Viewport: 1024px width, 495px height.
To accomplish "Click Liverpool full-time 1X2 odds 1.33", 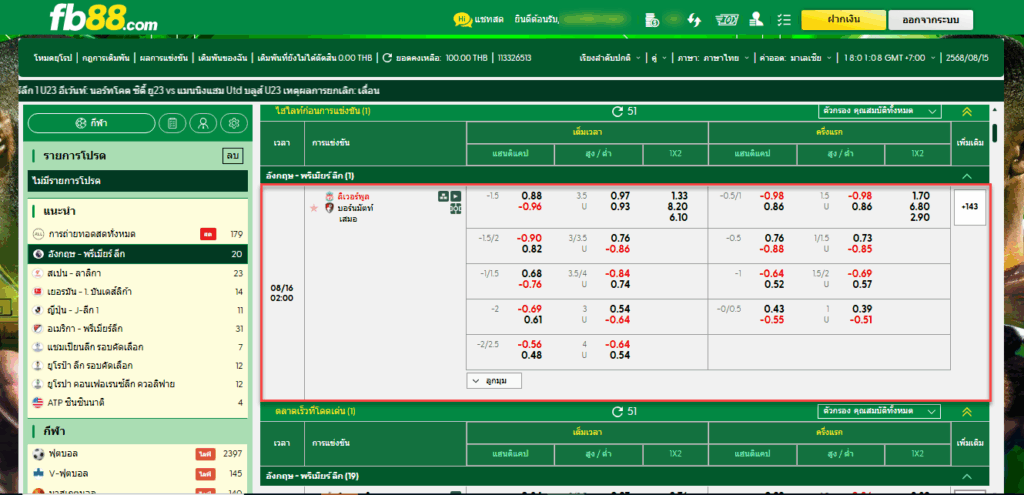I will click(679, 195).
